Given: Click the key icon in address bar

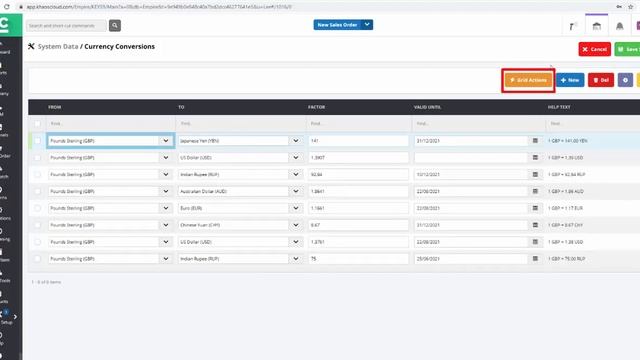Looking at the screenshot, I should click(x=619, y=7).
